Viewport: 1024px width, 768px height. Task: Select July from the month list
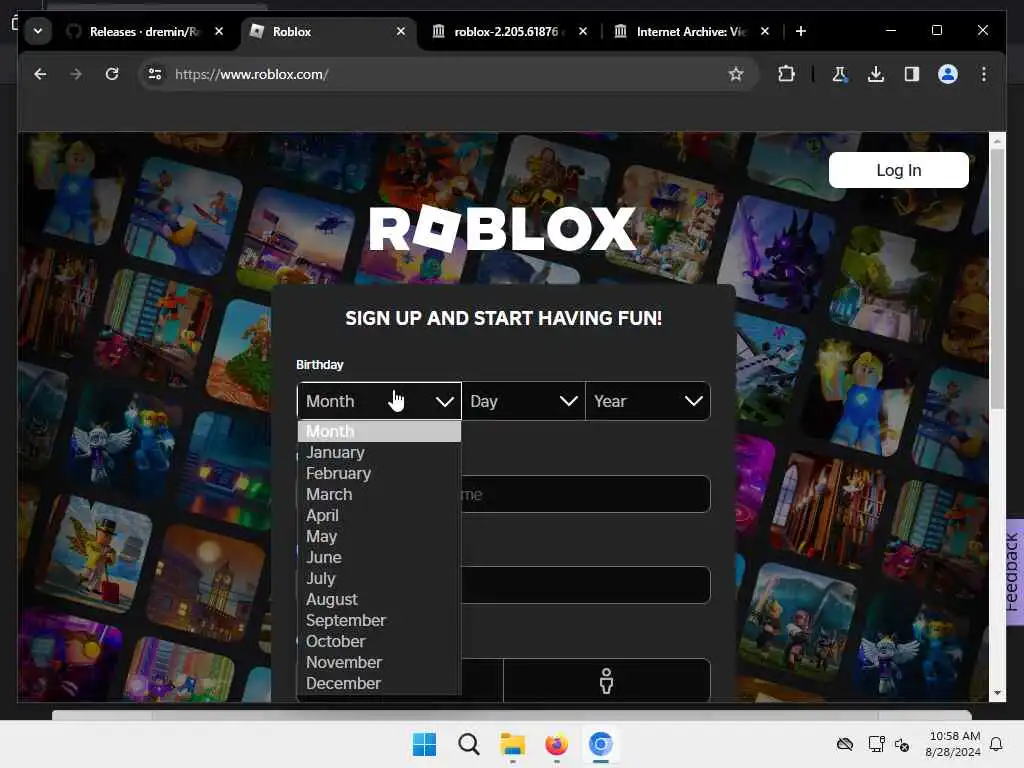pyautogui.click(x=379, y=579)
